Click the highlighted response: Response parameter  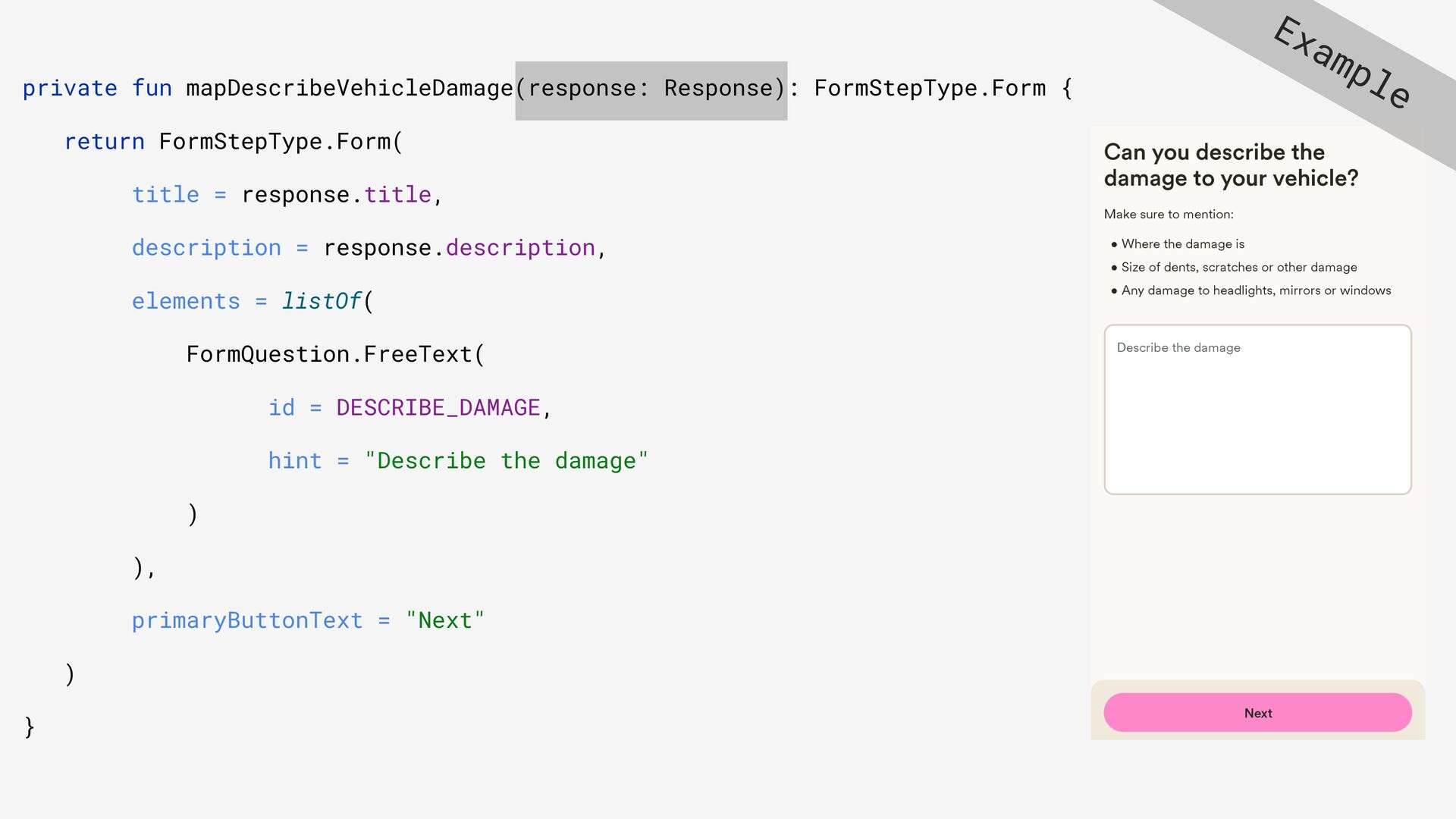point(651,89)
